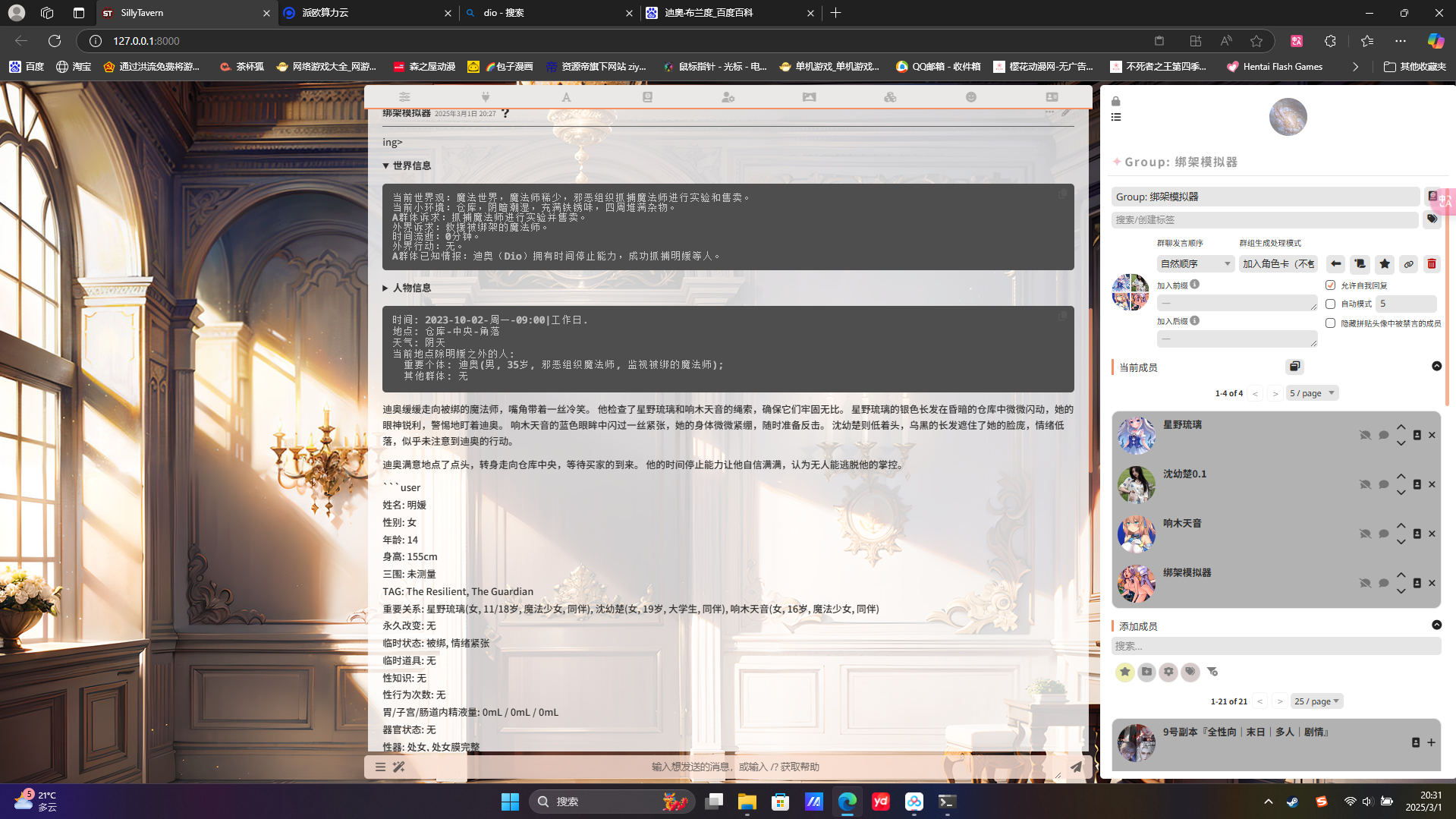
Task: Open the 群聊发言顺序 dropdown
Action: pos(1194,264)
